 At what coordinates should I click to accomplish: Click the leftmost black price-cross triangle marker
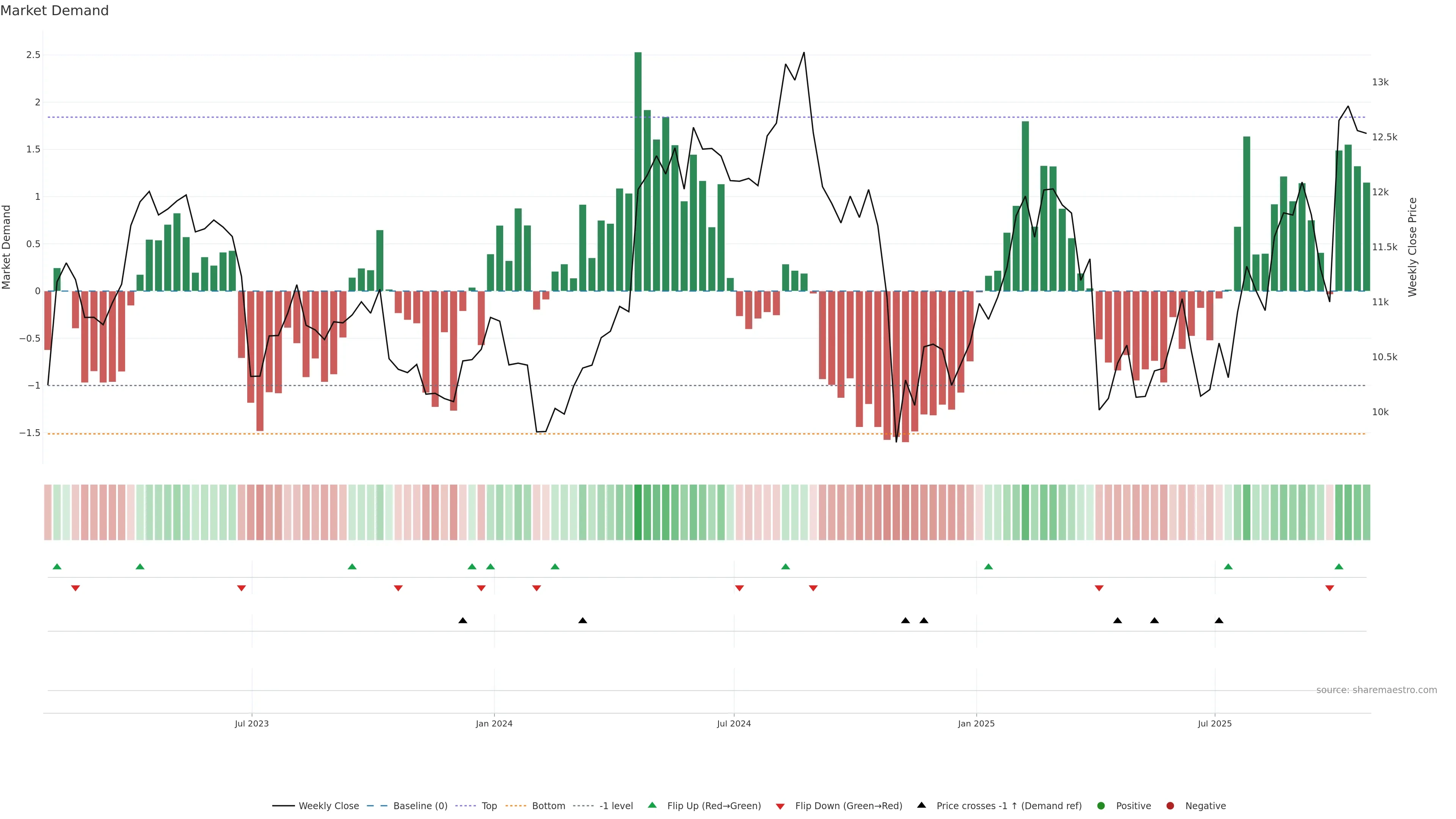(x=462, y=621)
